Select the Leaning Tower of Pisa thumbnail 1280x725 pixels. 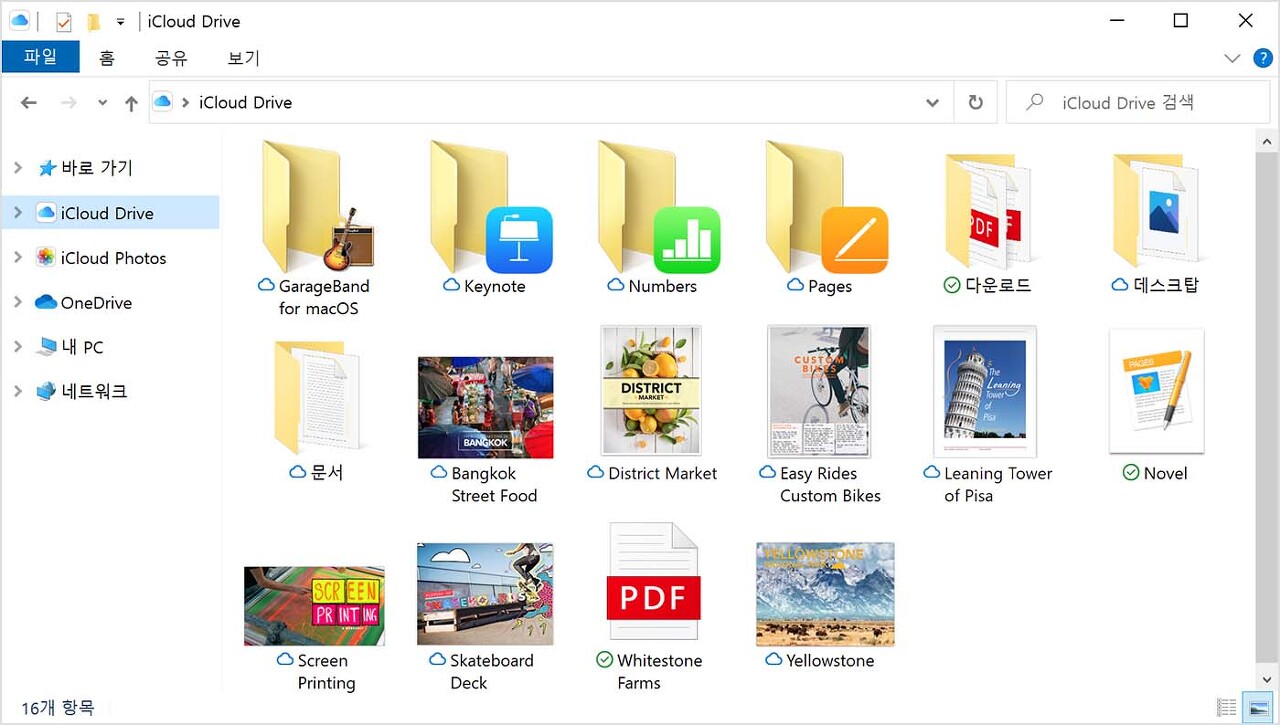coord(985,391)
